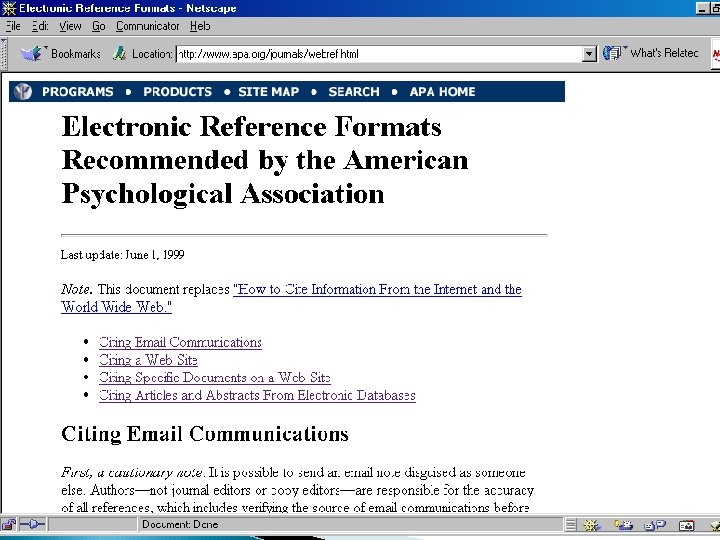This screenshot has height=540, width=720.
Task: Open the "How to Cite Information From the Internet" link
Action: click(x=291, y=298)
